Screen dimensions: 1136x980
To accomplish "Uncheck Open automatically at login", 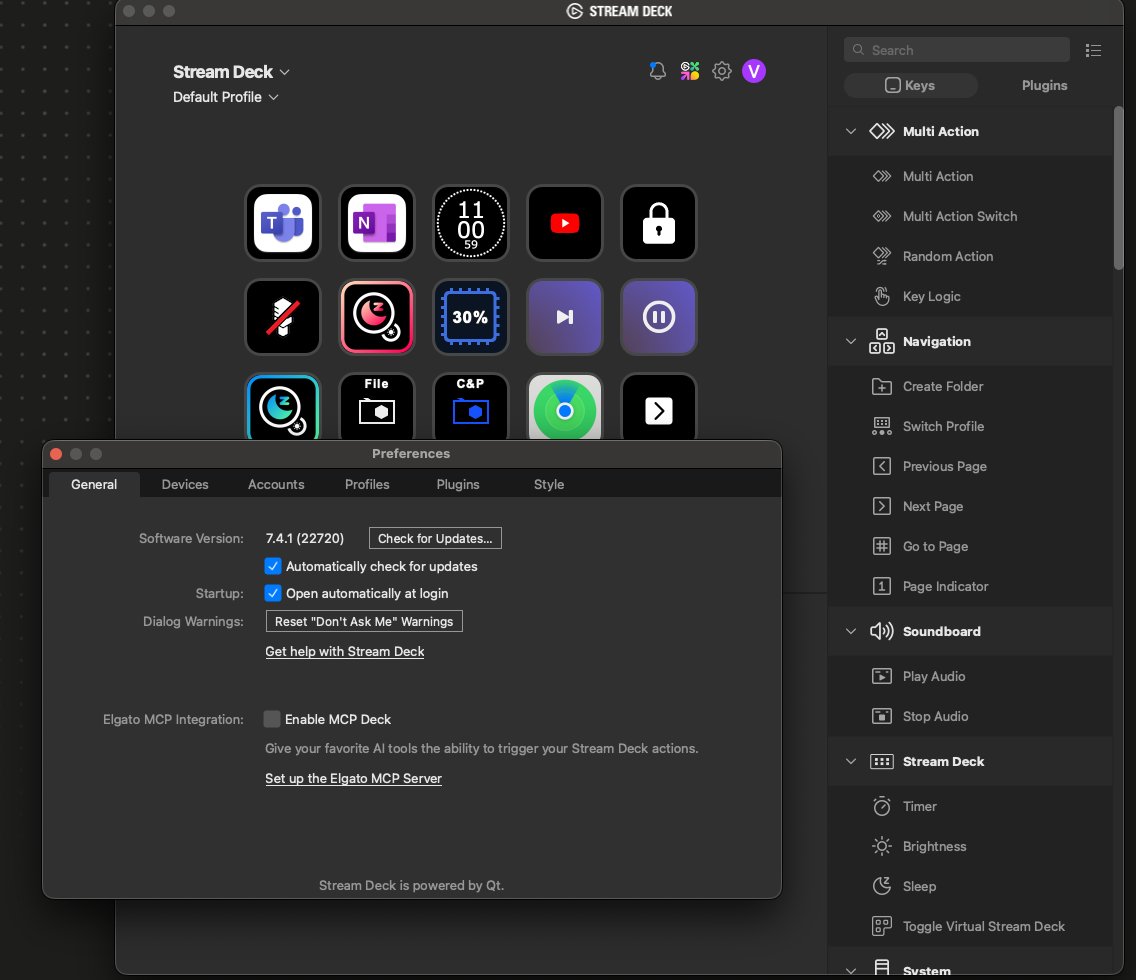I will (x=272, y=593).
